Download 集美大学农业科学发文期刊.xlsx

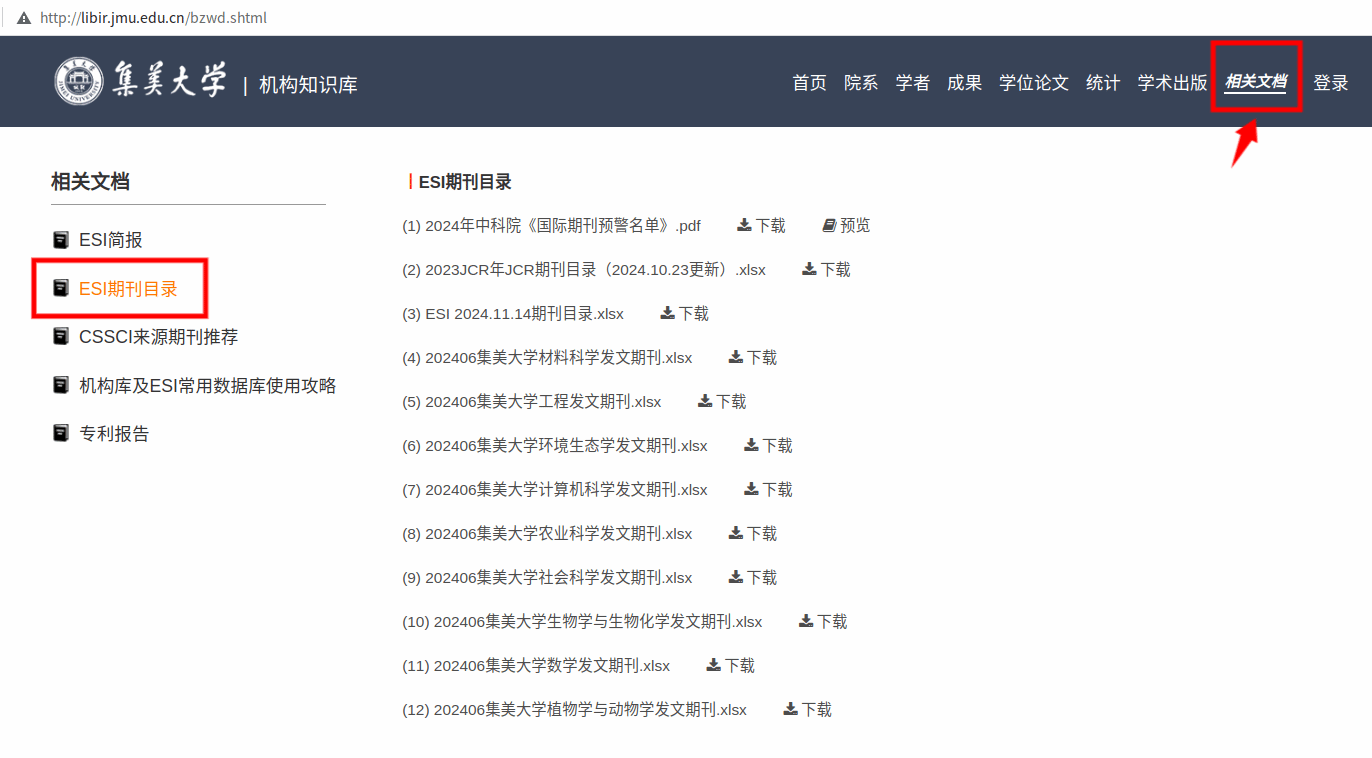tap(752, 534)
